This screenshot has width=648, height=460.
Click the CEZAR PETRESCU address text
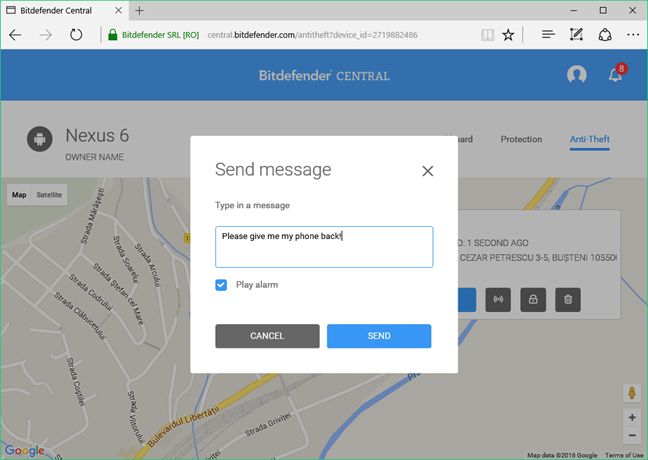point(538,258)
